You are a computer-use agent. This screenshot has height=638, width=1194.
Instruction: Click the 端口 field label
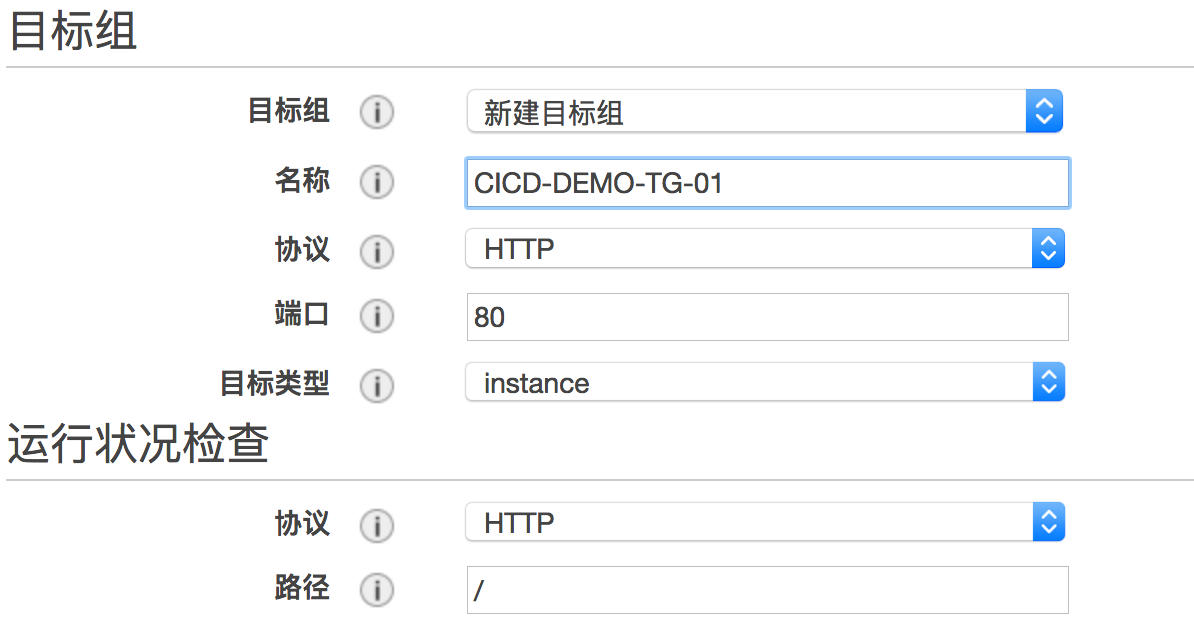pos(302,315)
